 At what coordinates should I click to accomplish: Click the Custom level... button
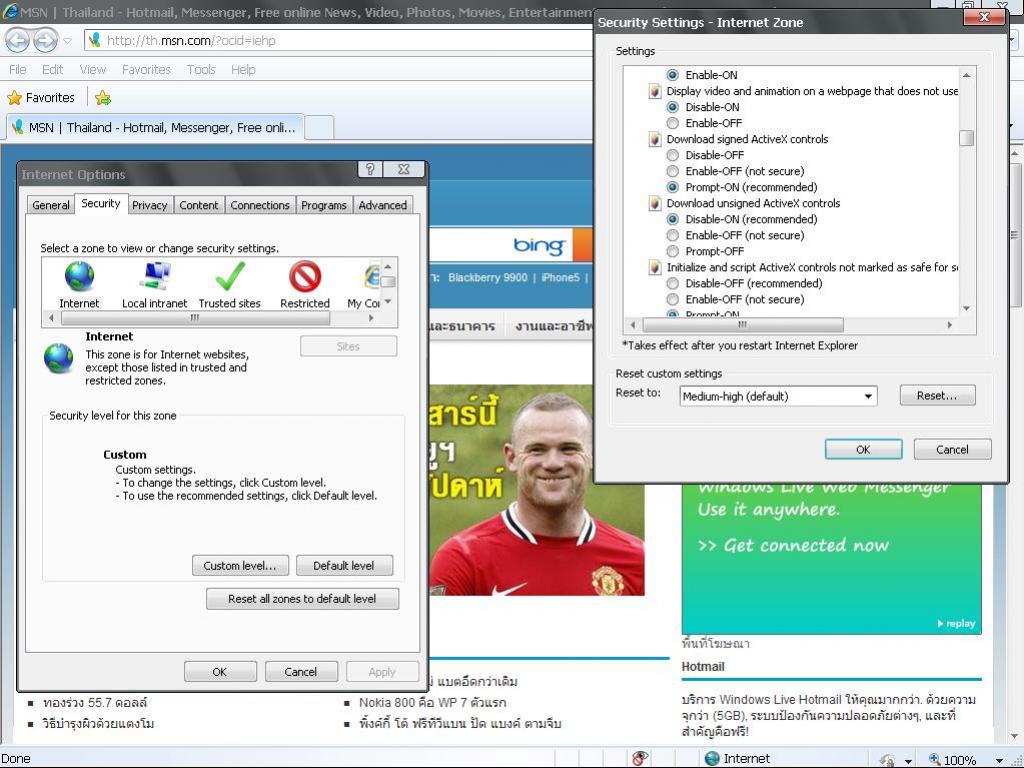coord(240,566)
